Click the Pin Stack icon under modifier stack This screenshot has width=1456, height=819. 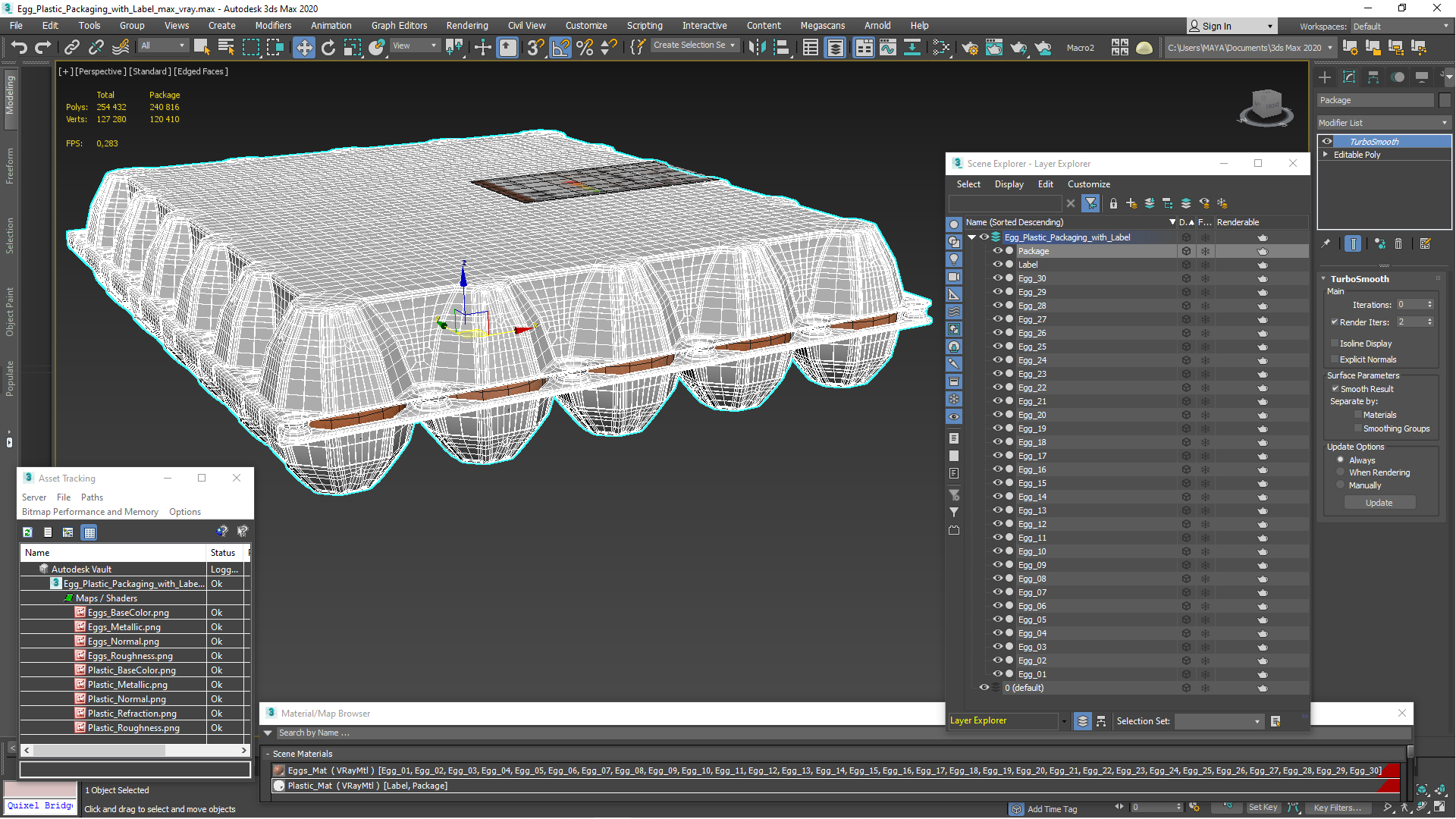click(x=1326, y=243)
